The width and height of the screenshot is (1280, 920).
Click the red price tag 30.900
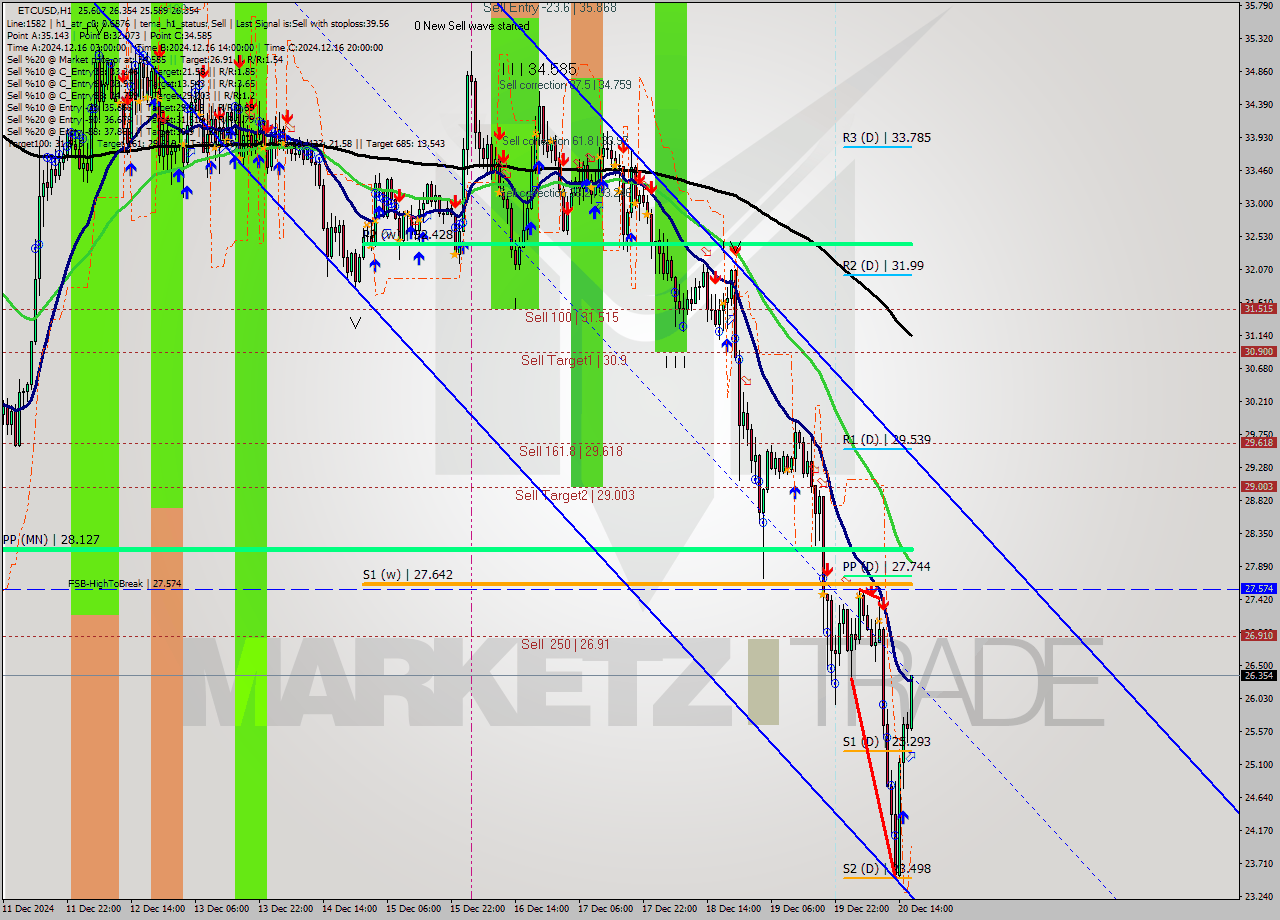(x=1258, y=351)
